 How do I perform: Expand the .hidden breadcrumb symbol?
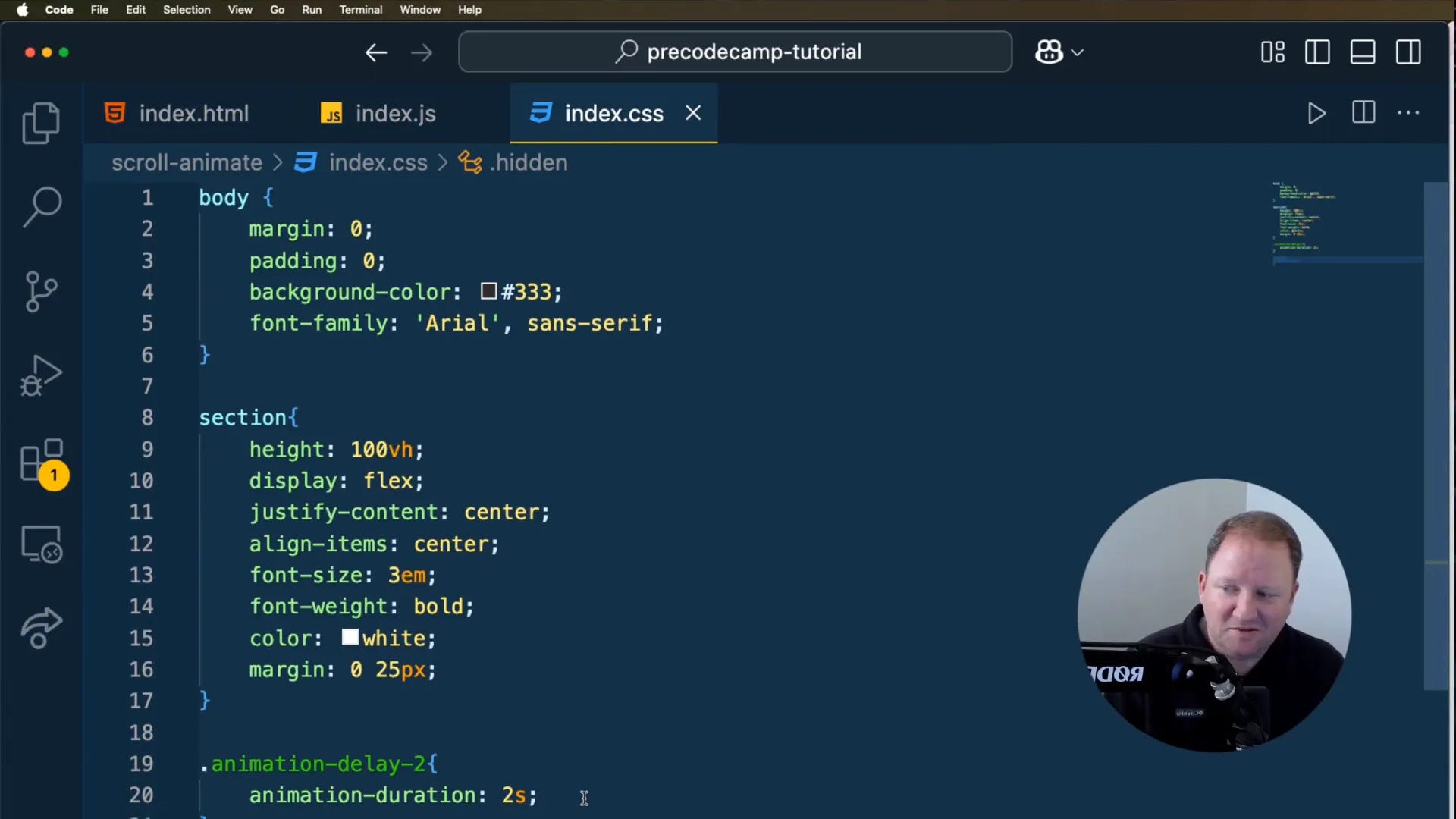pos(529,162)
